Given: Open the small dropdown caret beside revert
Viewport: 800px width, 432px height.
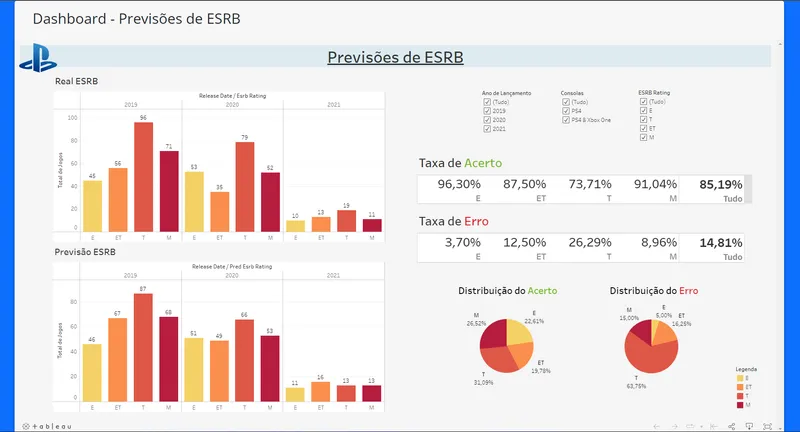Looking at the screenshot, I should point(702,427).
